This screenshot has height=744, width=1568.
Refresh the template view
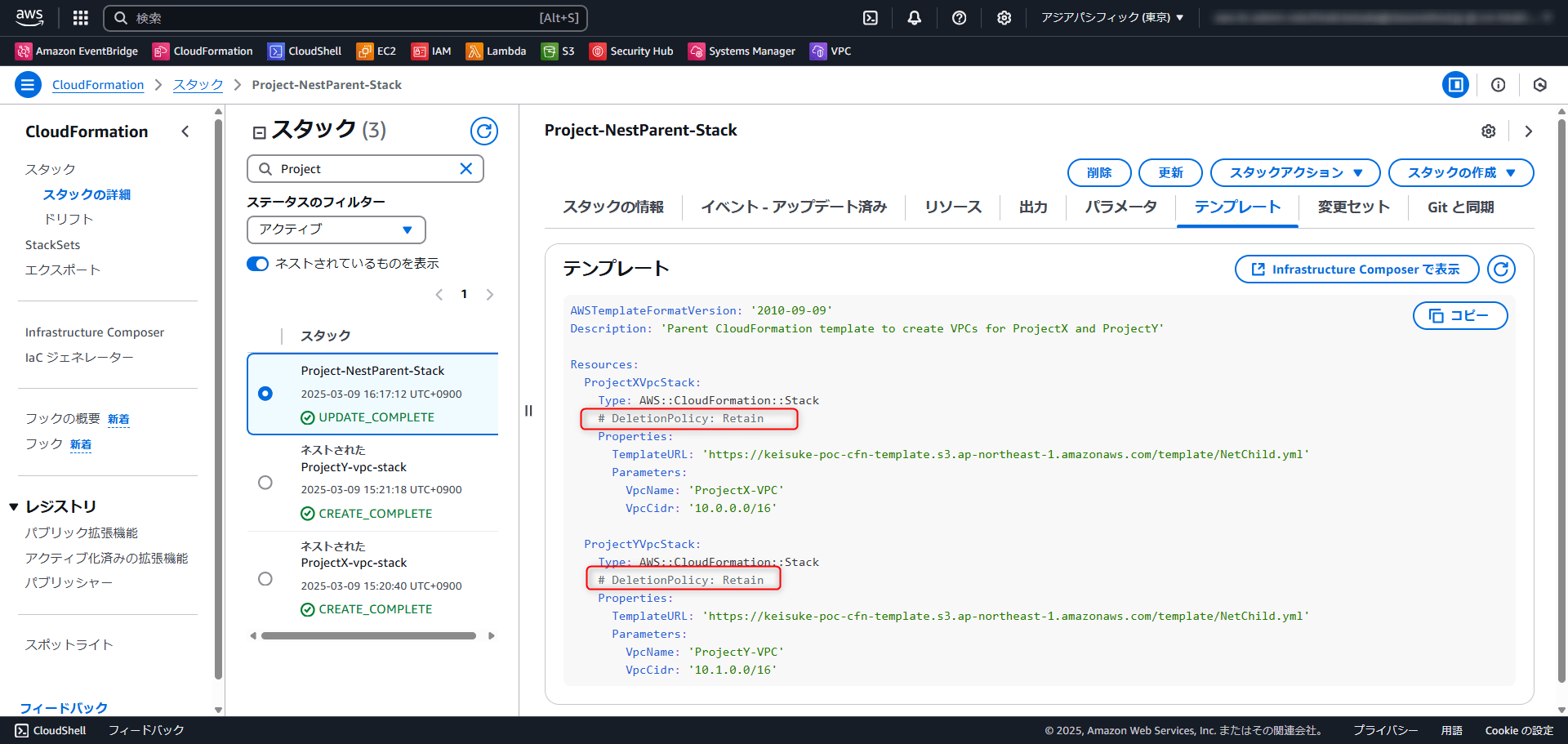(x=1501, y=269)
